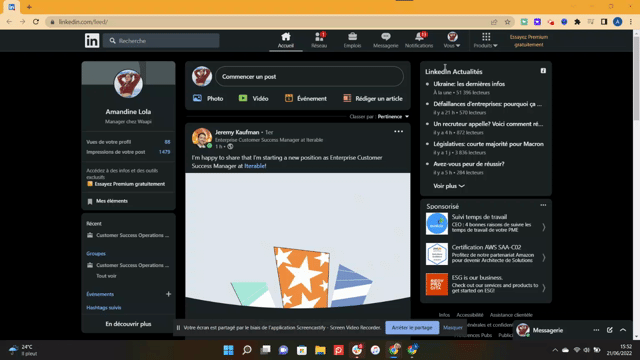The image size is (640, 360).
Task: Open the Sponsorisé options menu
Action: pos(543,205)
